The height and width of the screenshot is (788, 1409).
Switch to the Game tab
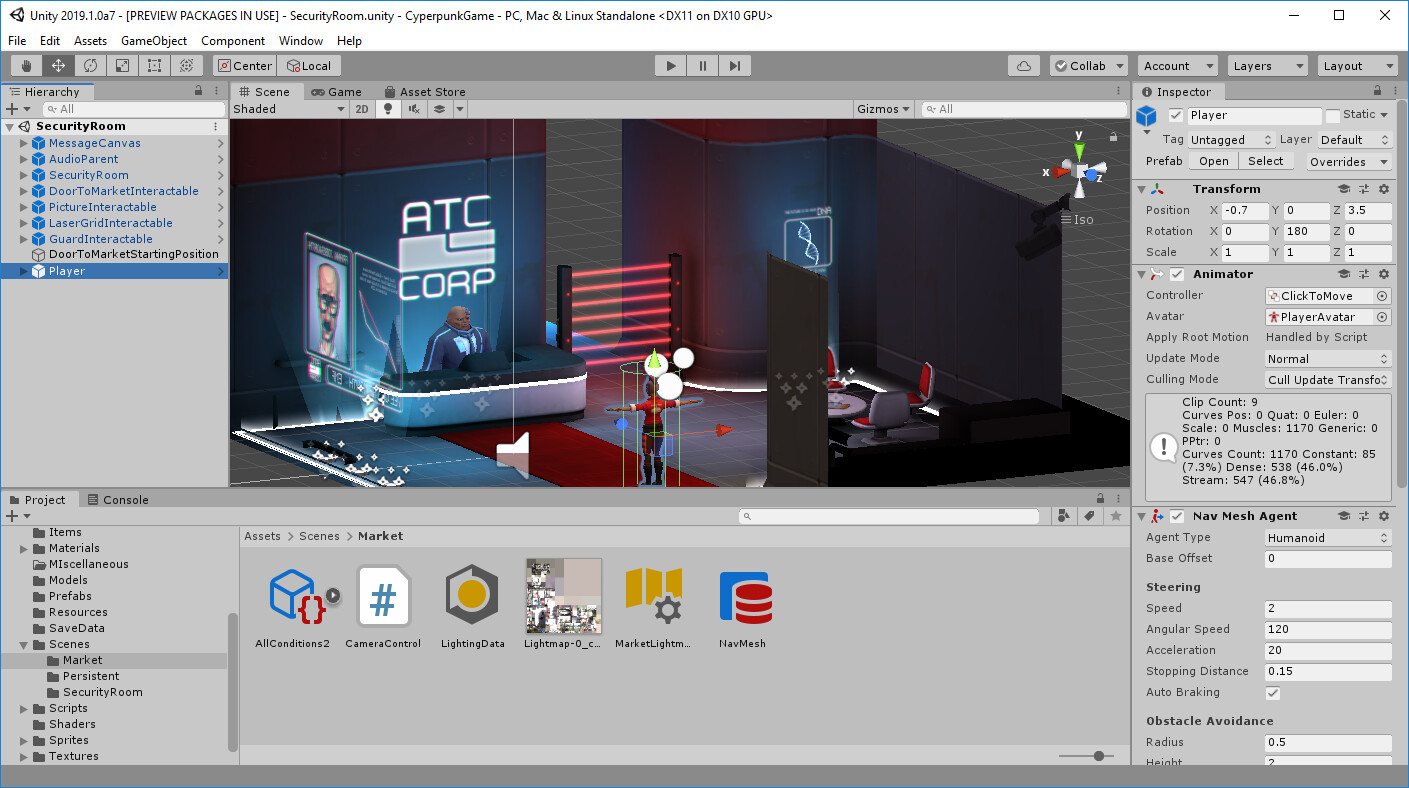[338, 91]
